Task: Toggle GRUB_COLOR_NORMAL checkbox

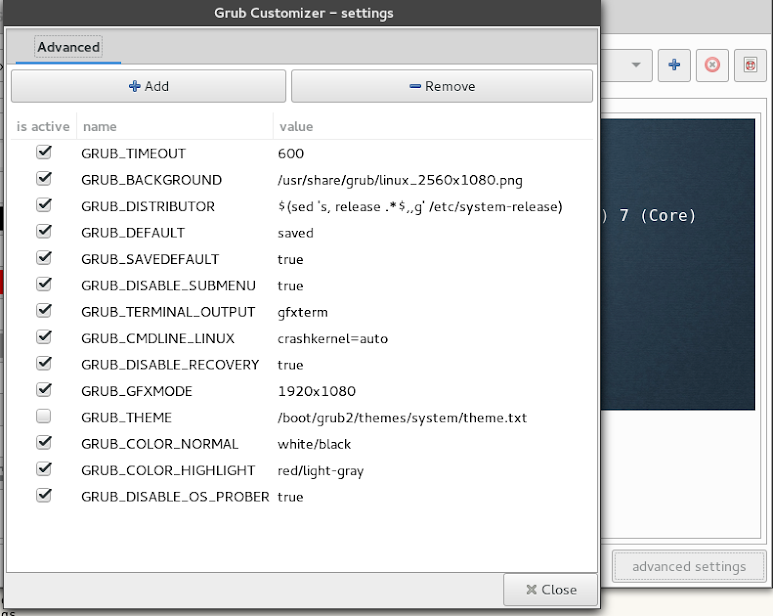Action: 44,443
